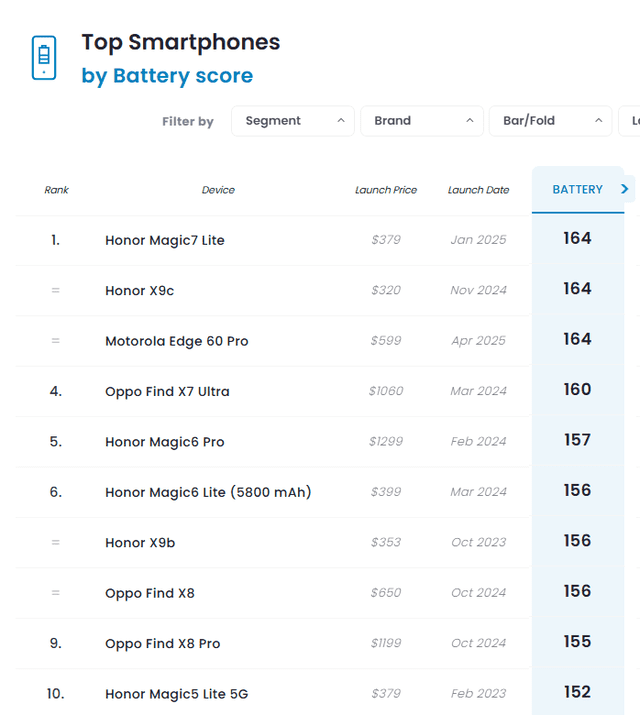
Task: Click the Nov 2024 launch date
Action: click(x=478, y=290)
